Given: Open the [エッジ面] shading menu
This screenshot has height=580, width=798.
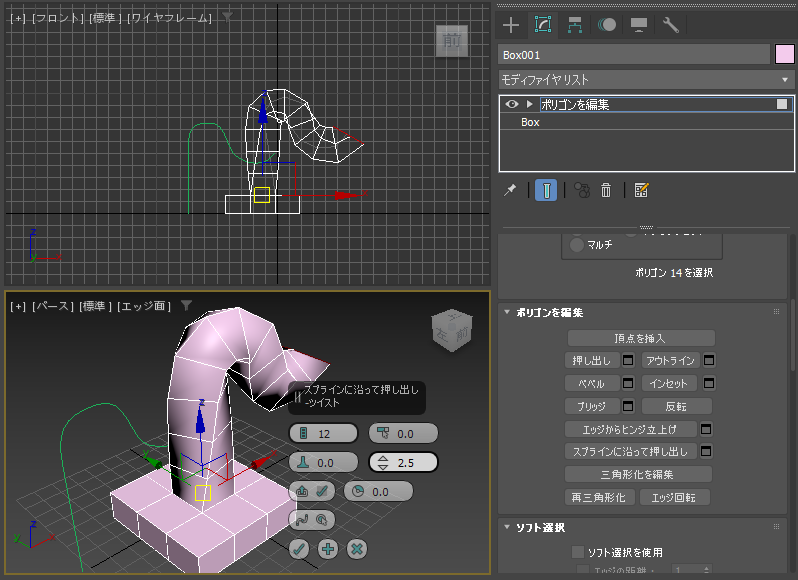Looking at the screenshot, I should tap(144, 306).
